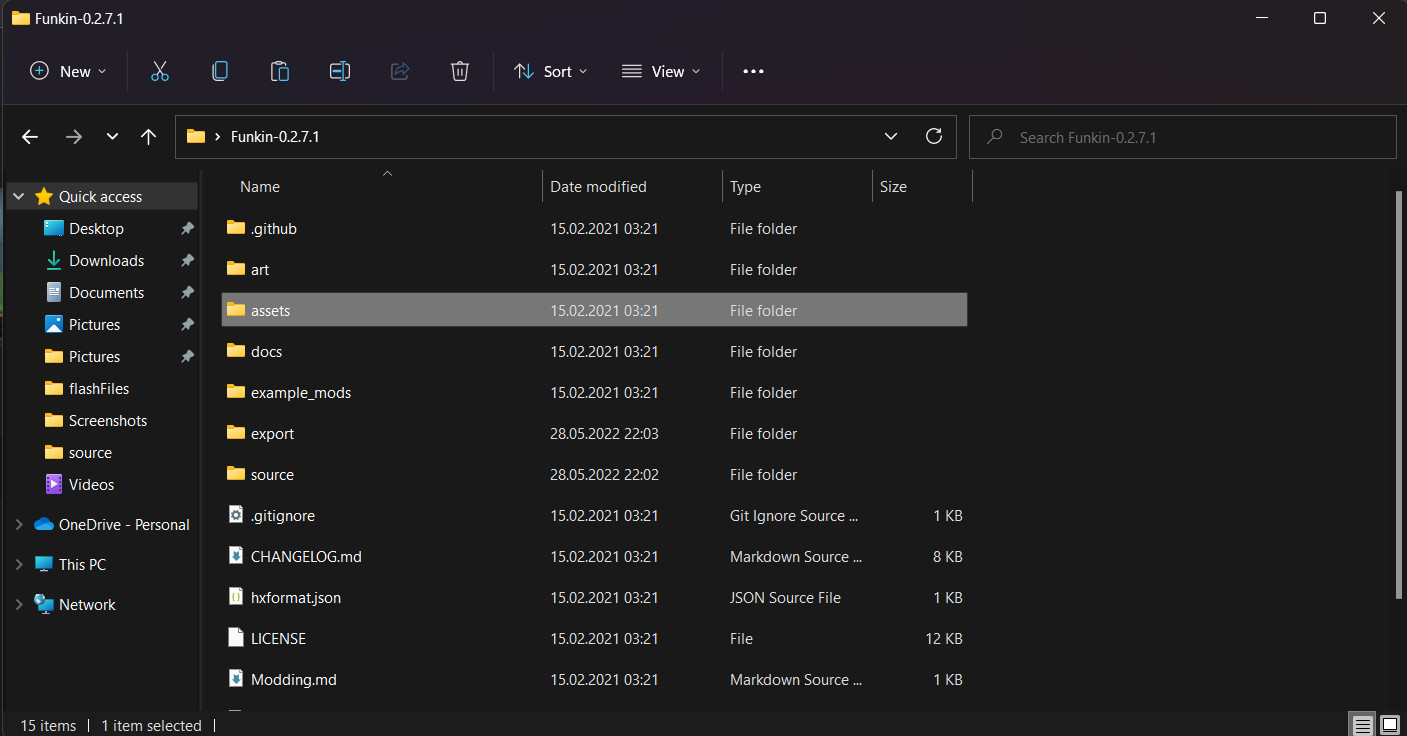Go forward with the right arrow
Screen dimensions: 1407x736
click(73, 137)
